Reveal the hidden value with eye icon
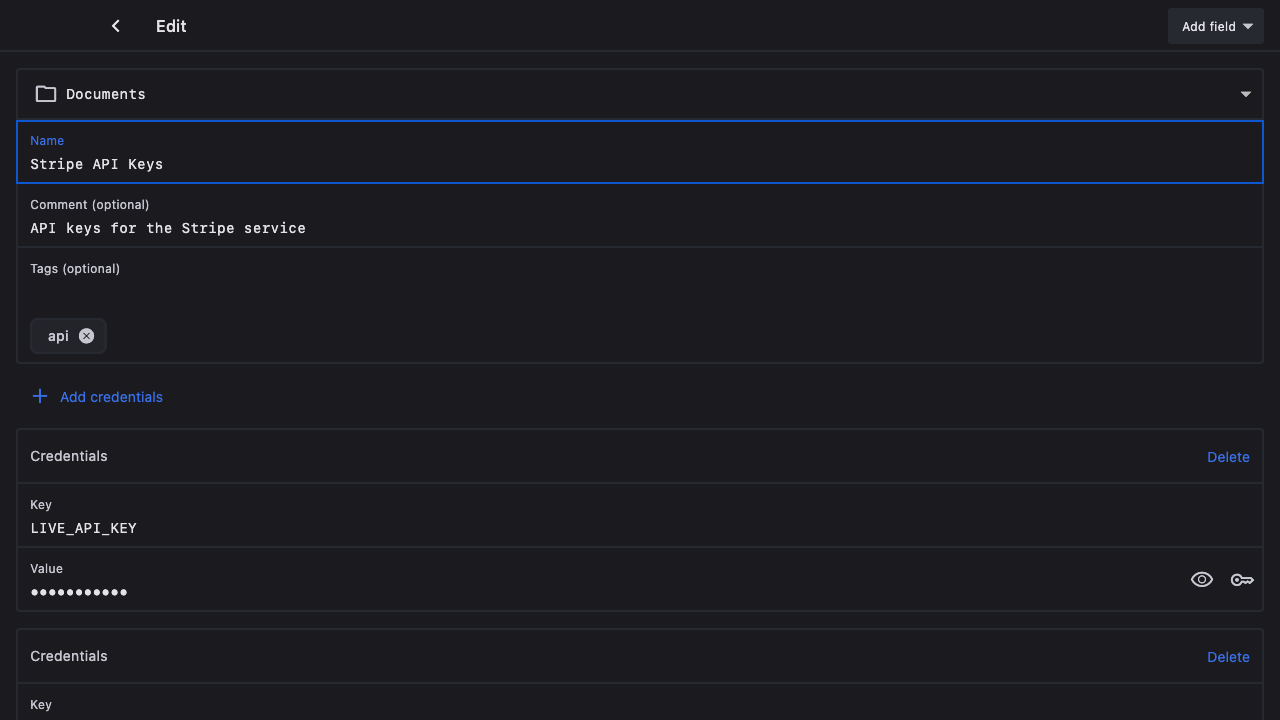The image size is (1280, 720). point(1202,580)
